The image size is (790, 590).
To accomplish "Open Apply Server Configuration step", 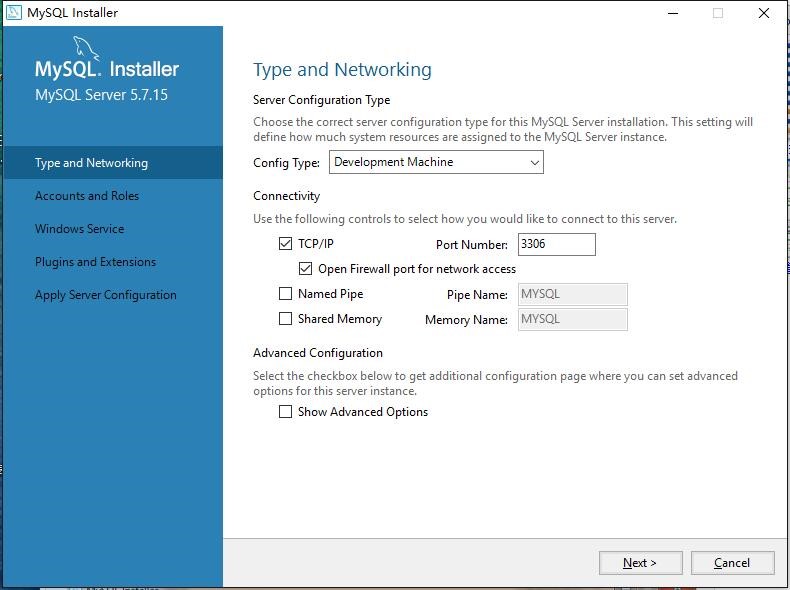I will tap(106, 295).
